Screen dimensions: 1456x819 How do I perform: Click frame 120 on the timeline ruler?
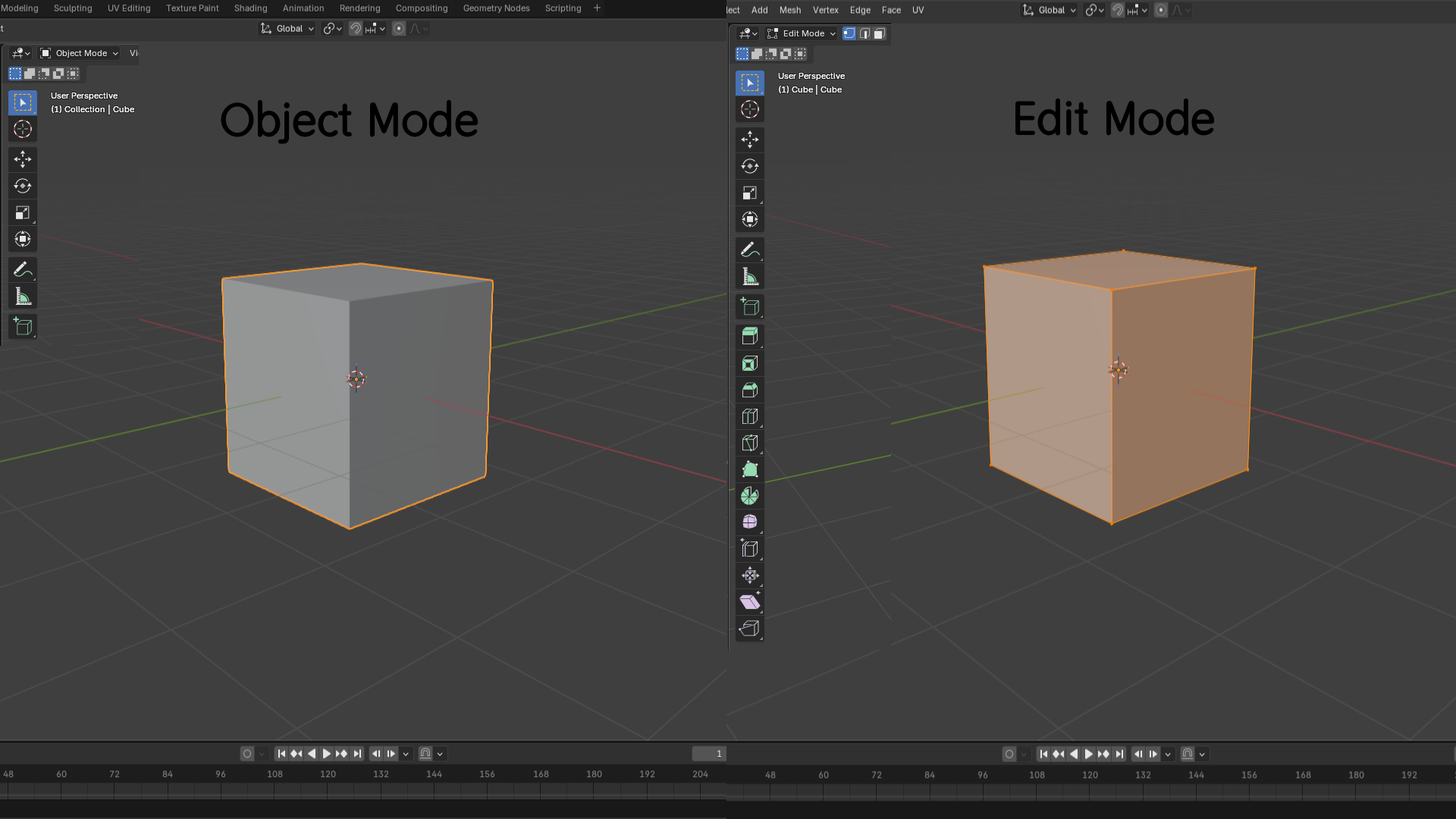click(328, 774)
